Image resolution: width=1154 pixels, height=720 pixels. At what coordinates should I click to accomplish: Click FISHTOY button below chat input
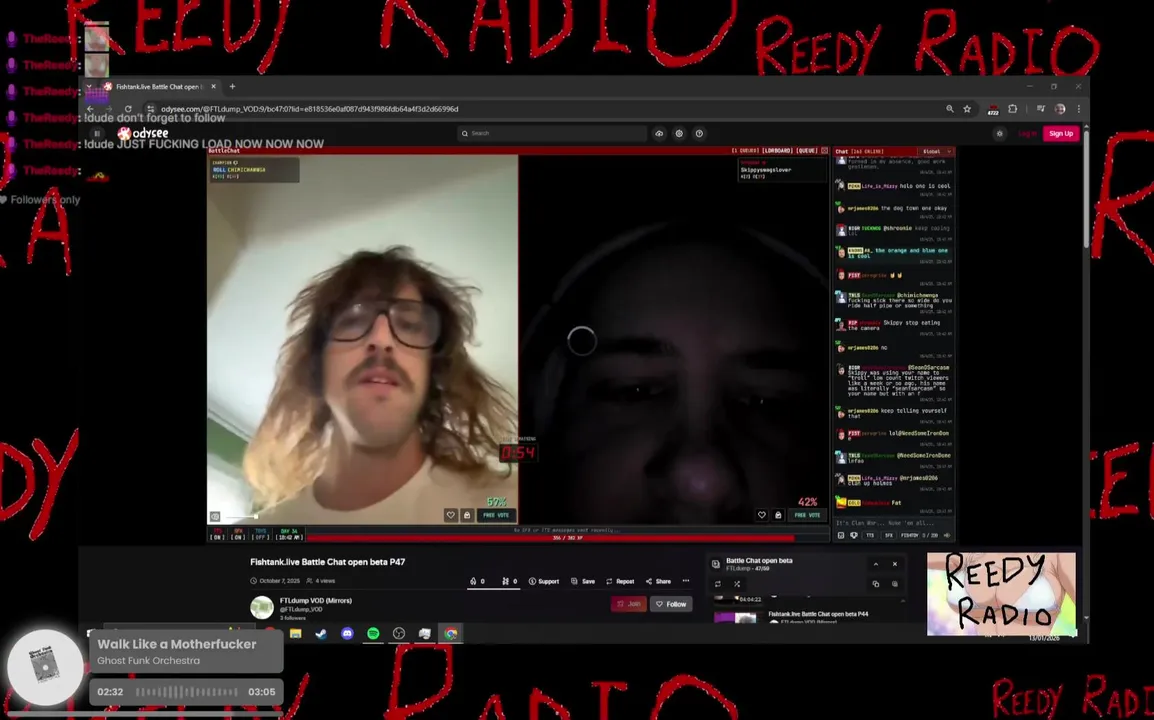click(x=910, y=536)
